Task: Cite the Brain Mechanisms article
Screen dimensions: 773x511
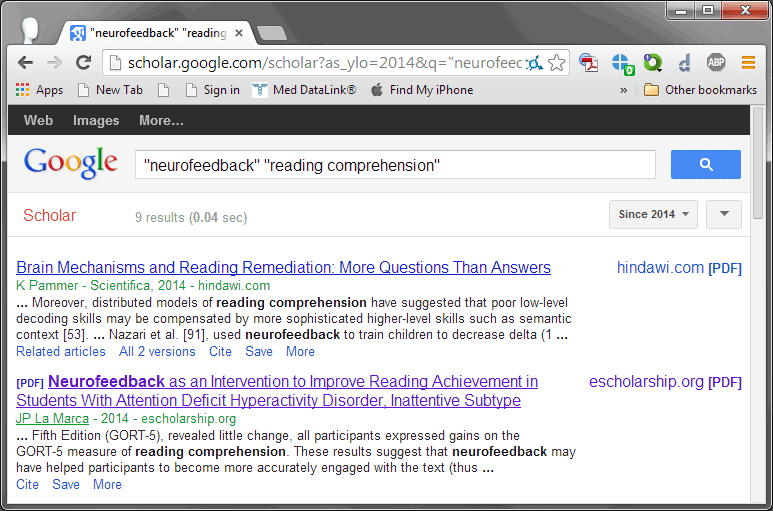Action: pos(220,351)
